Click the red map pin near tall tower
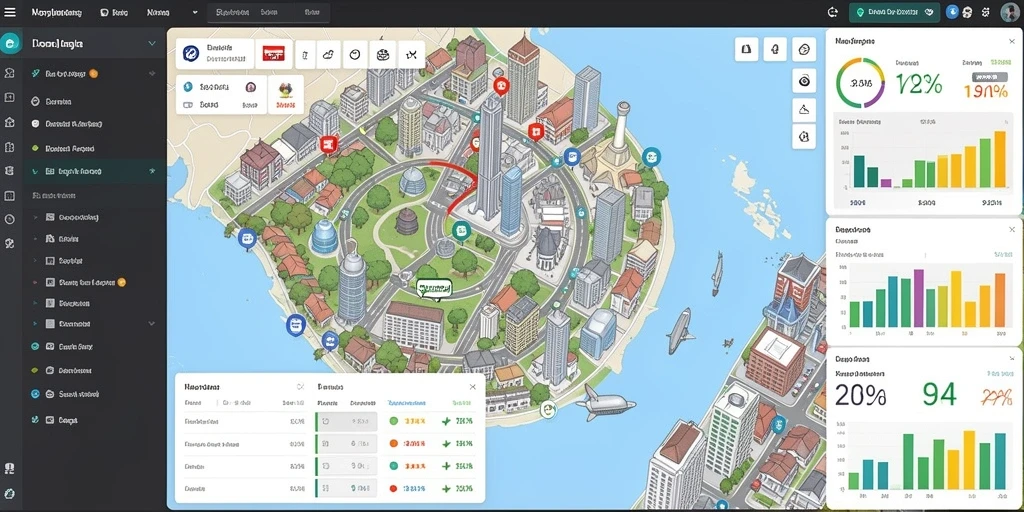 click(x=500, y=86)
